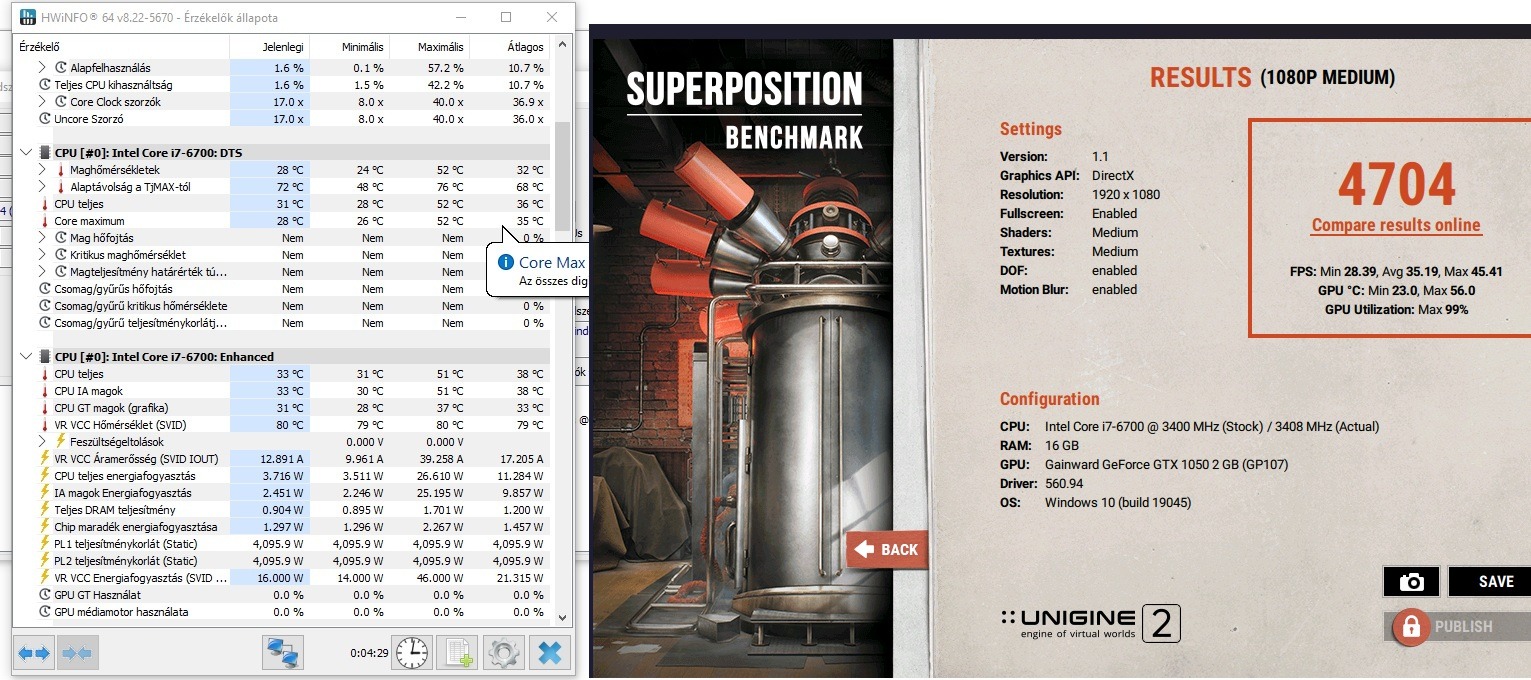Click lightning icon beside Teljes DRAM teljesítmény
The image size is (1531, 680).
[45, 510]
